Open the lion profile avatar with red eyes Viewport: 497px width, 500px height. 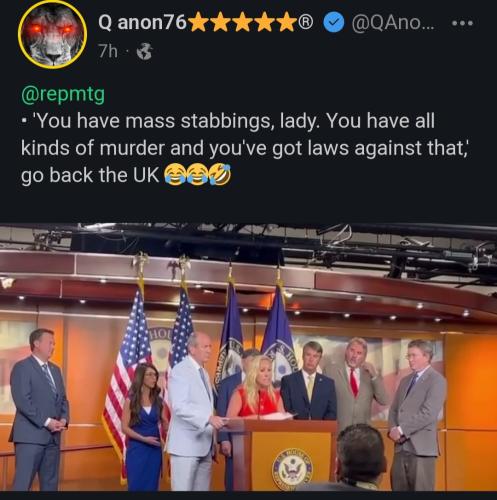53,35
